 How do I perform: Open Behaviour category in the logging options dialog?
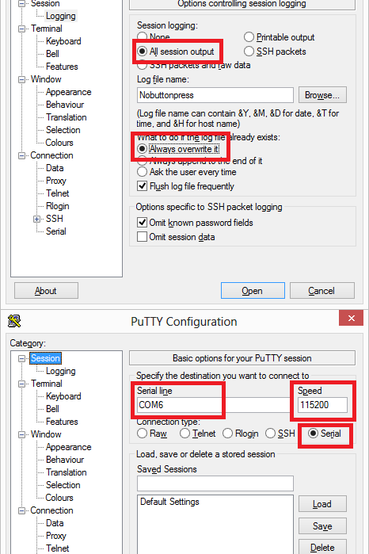[65, 105]
